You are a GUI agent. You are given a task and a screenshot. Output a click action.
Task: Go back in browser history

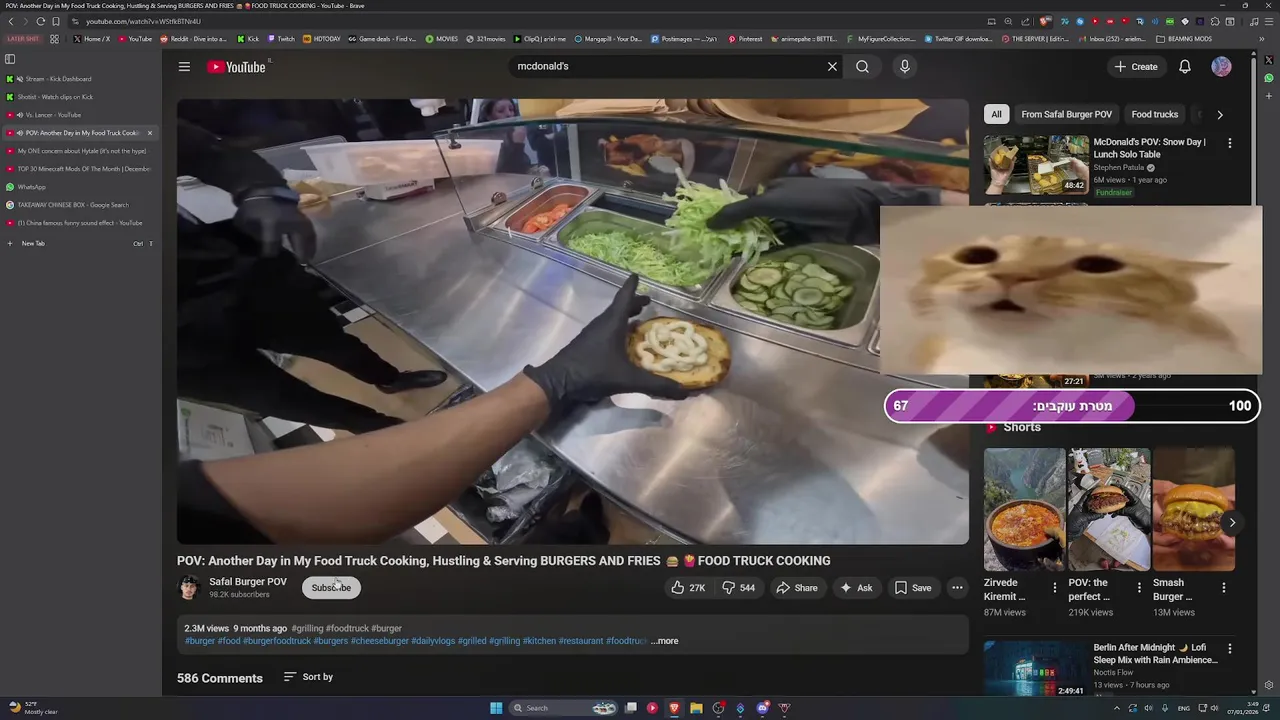coord(11,21)
